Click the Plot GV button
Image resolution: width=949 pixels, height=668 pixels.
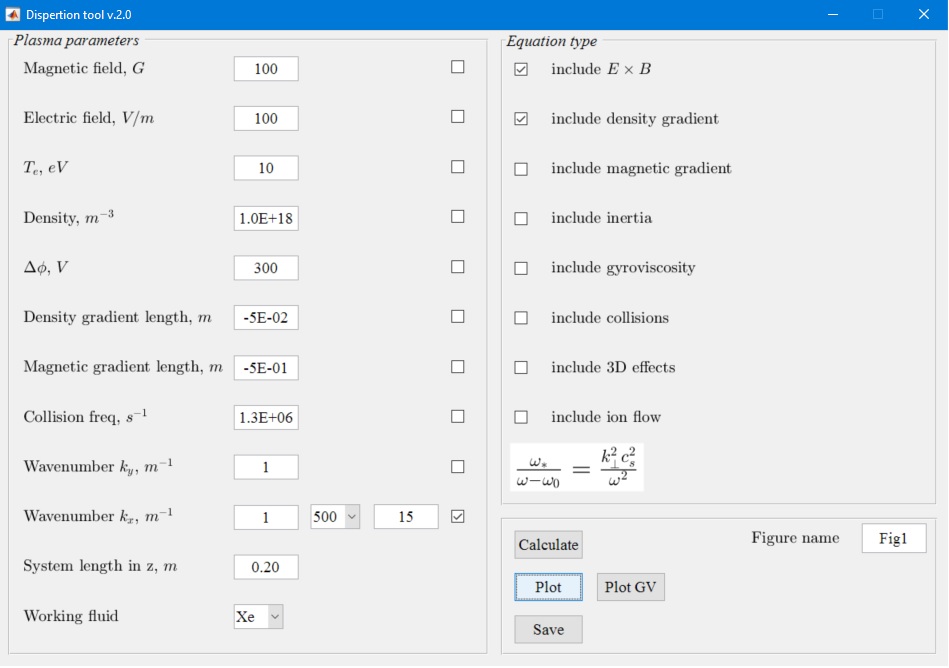coord(631,587)
